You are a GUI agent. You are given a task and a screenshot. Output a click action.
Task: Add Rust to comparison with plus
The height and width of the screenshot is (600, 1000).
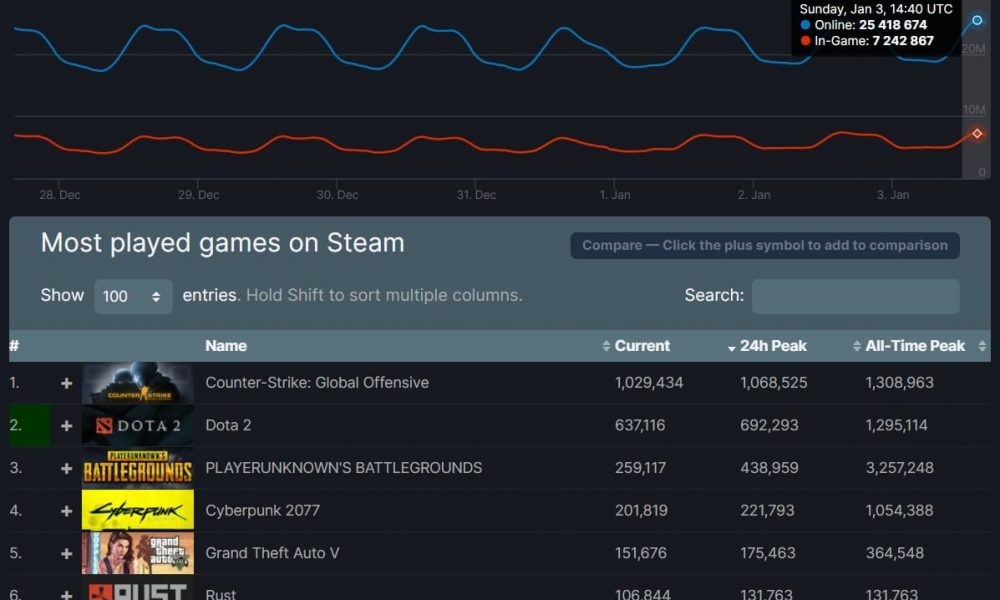66,595
